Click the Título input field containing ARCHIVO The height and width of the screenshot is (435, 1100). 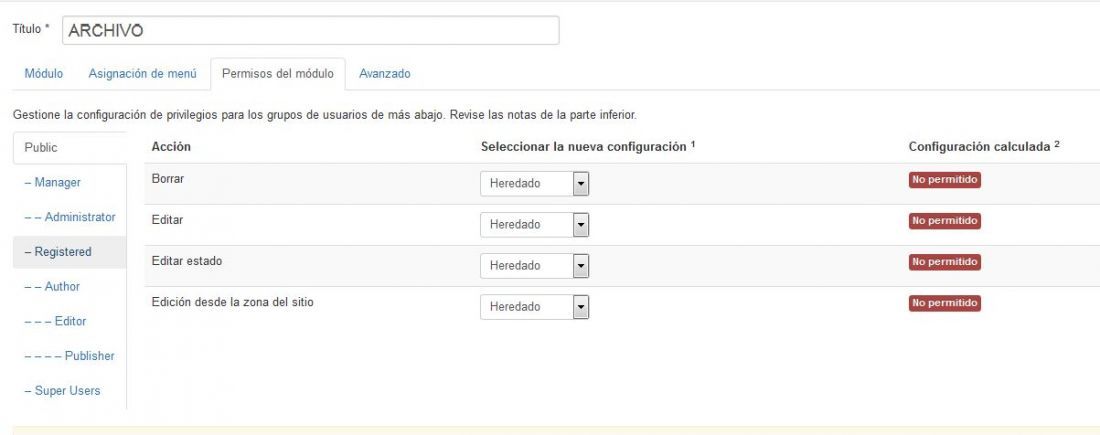coord(311,31)
